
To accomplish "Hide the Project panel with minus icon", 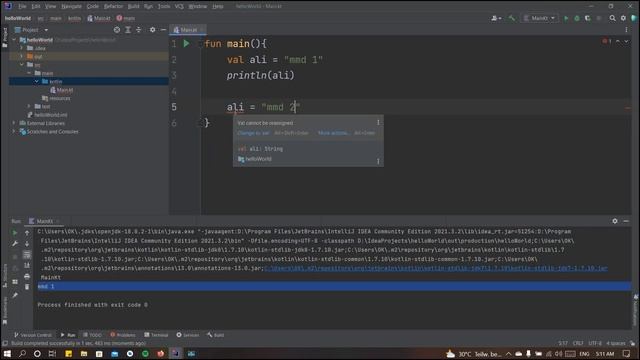I will pos(163,30).
